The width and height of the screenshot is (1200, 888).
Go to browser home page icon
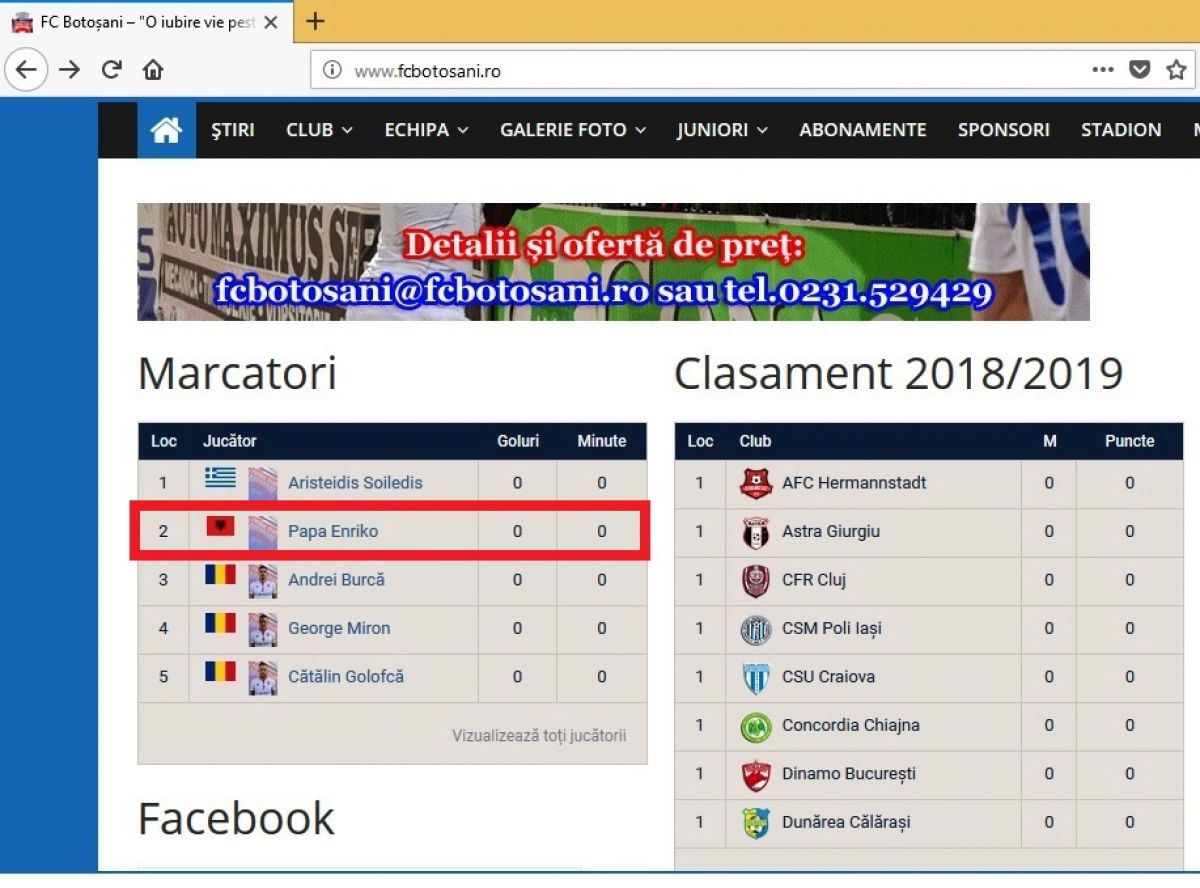pos(153,70)
